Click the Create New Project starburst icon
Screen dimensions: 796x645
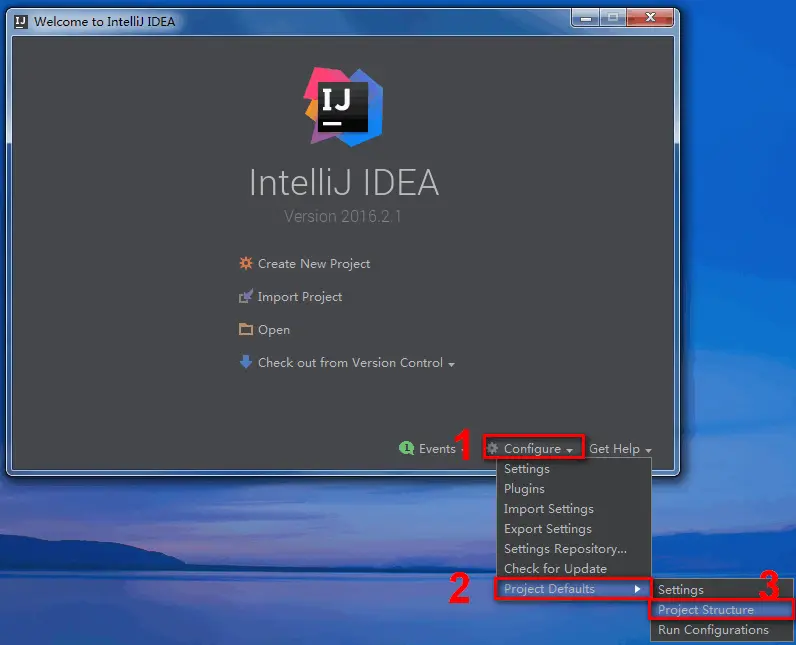[x=246, y=263]
